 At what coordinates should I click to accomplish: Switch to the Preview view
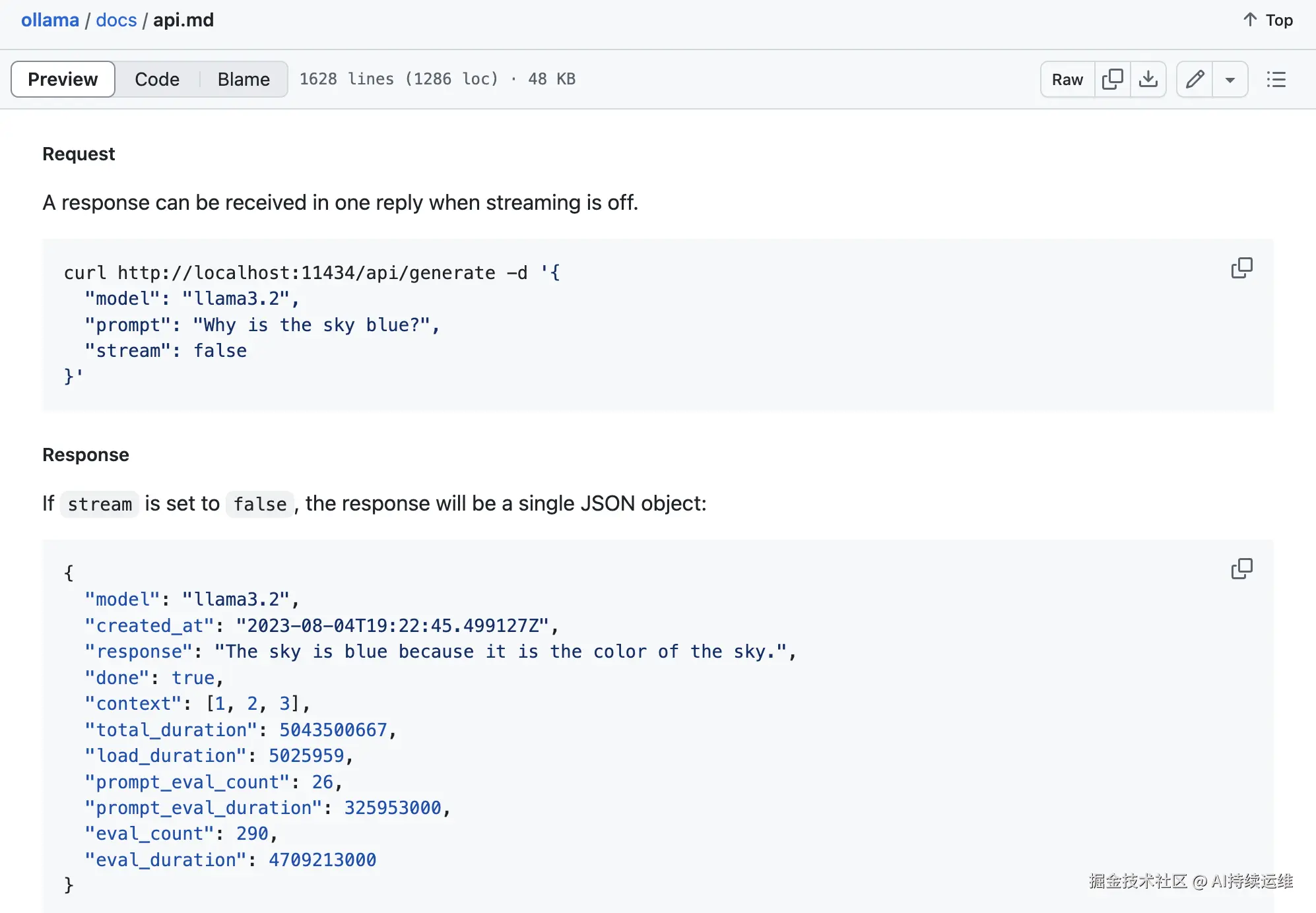[x=63, y=79]
